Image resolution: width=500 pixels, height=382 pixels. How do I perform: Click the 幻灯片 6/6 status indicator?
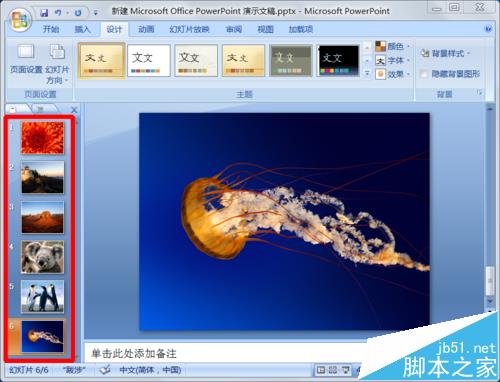pyautogui.click(x=29, y=370)
